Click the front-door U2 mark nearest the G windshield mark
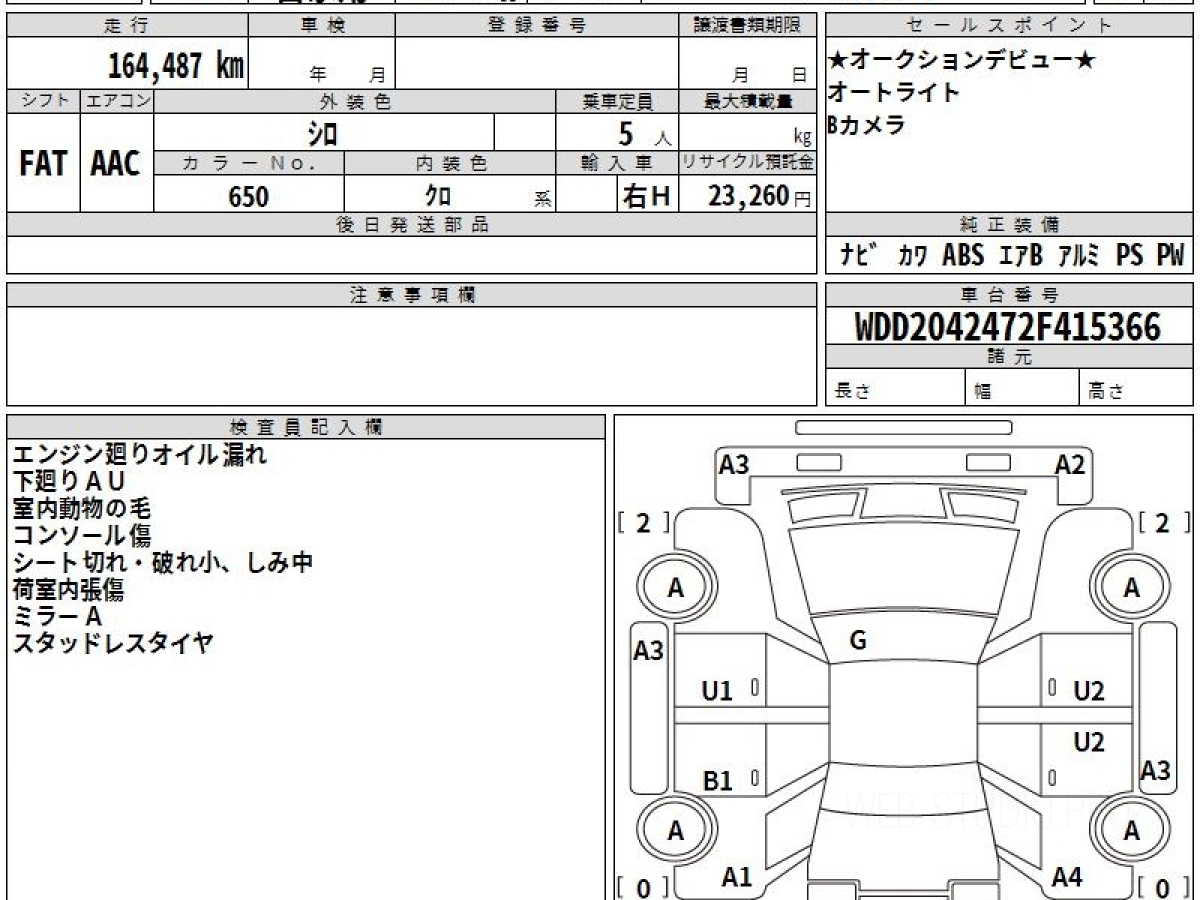The image size is (1200, 900). 1089,690
